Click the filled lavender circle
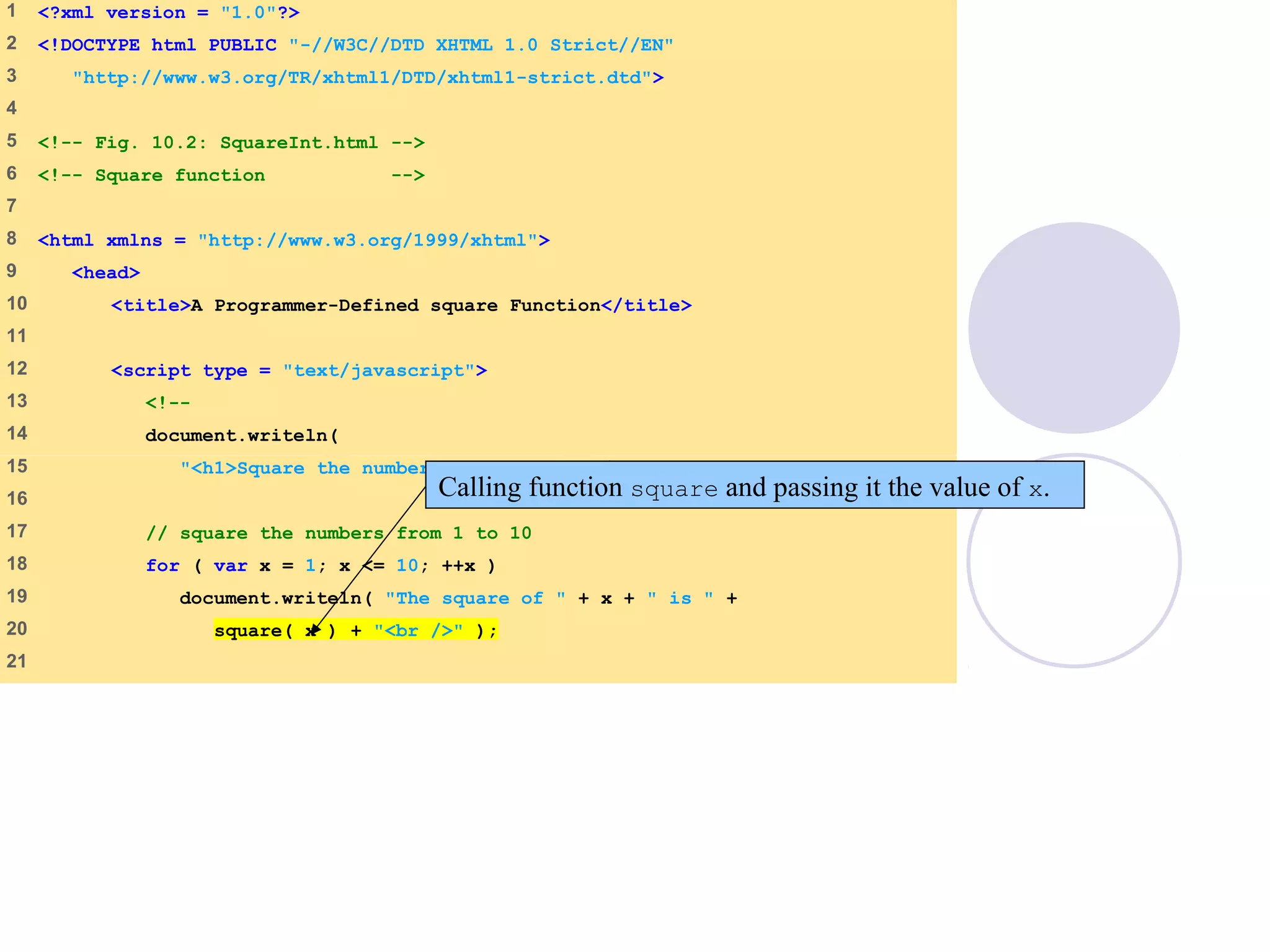The image size is (1270, 952). click(1073, 327)
